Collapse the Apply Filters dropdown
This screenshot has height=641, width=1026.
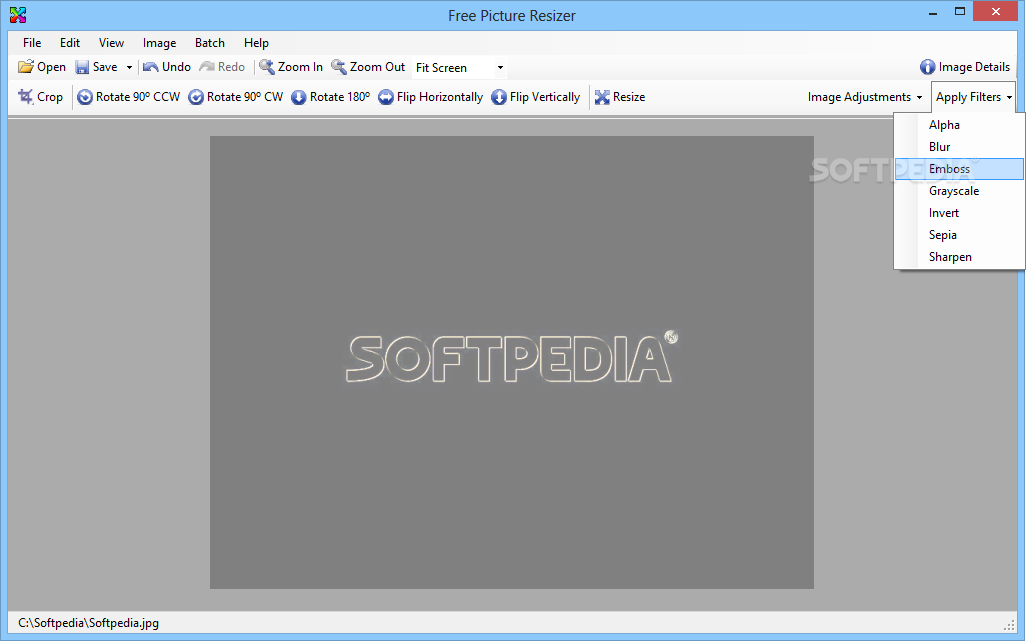(974, 97)
